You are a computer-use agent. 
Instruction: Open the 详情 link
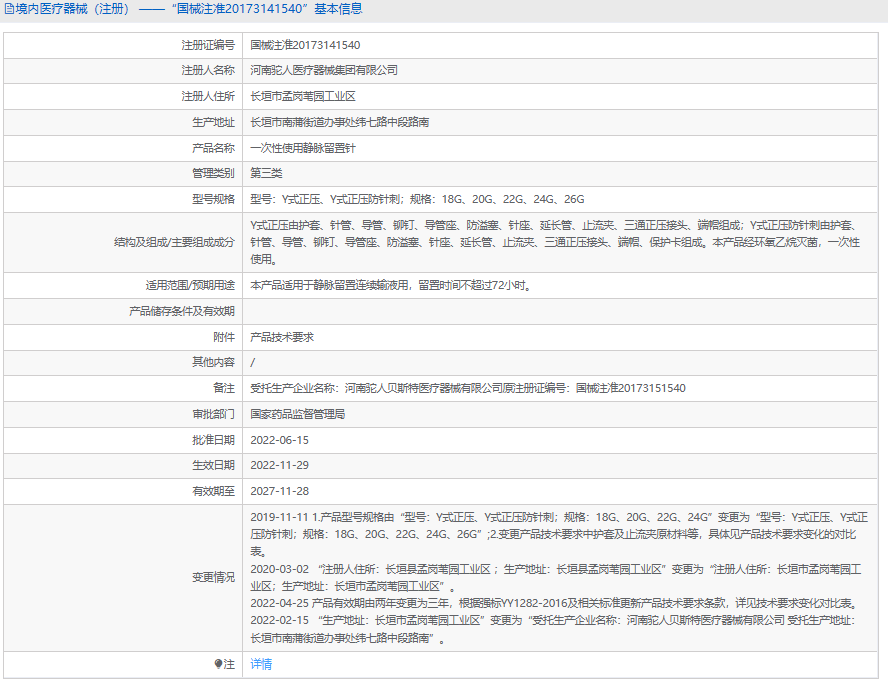[x=261, y=664]
